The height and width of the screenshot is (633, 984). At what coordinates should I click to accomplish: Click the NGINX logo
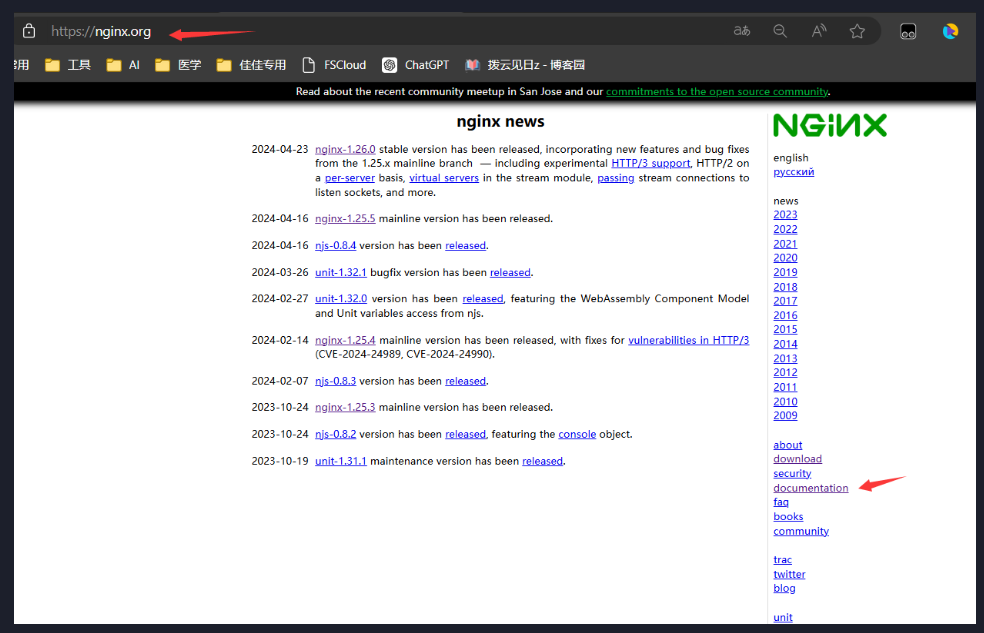(830, 125)
